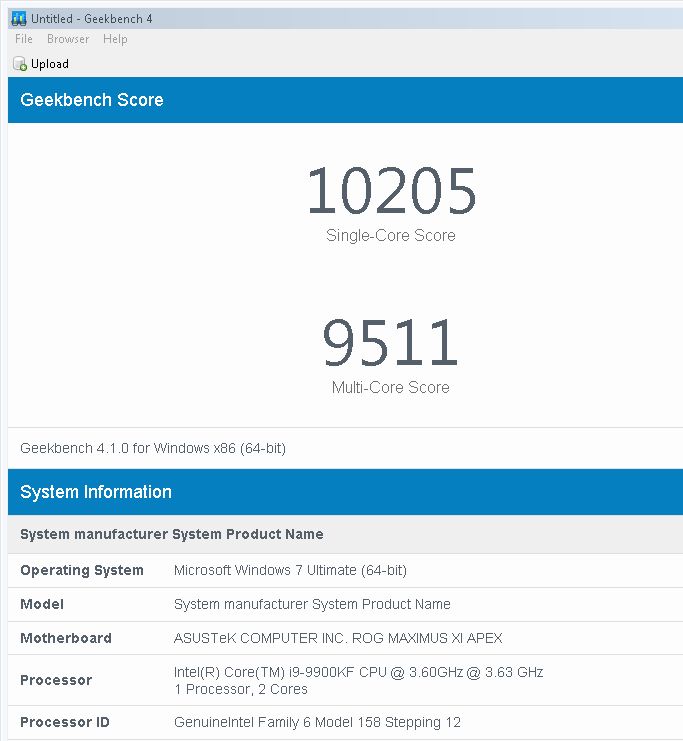Select the Intel Core i9-9900KF CPU text

(x=359, y=672)
